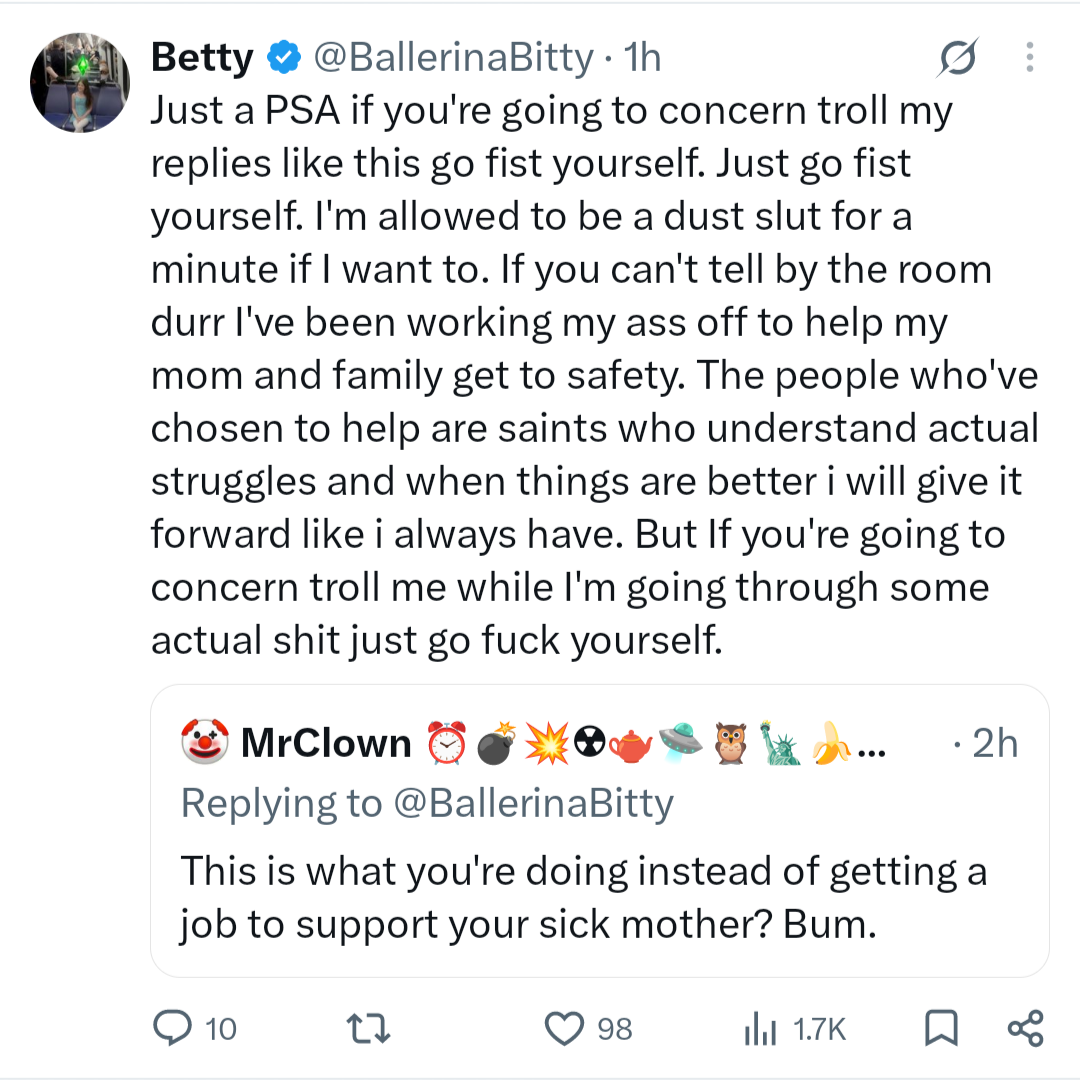Click the share icon

(x=1026, y=1029)
